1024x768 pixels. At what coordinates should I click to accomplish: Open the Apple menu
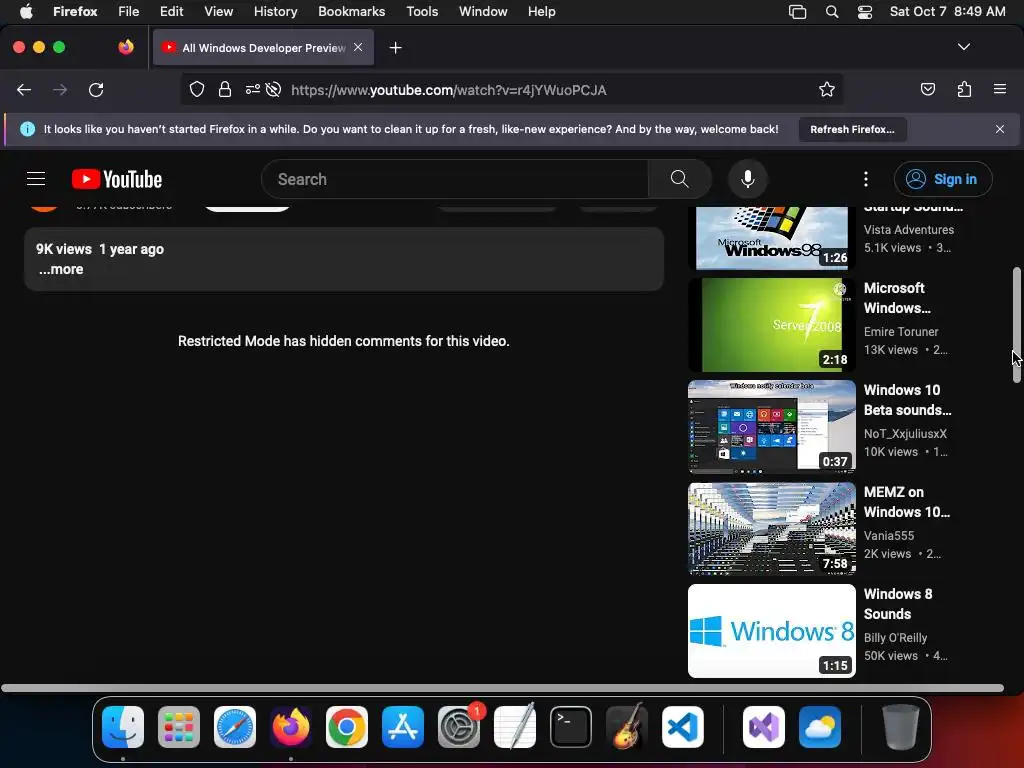[x=26, y=11]
